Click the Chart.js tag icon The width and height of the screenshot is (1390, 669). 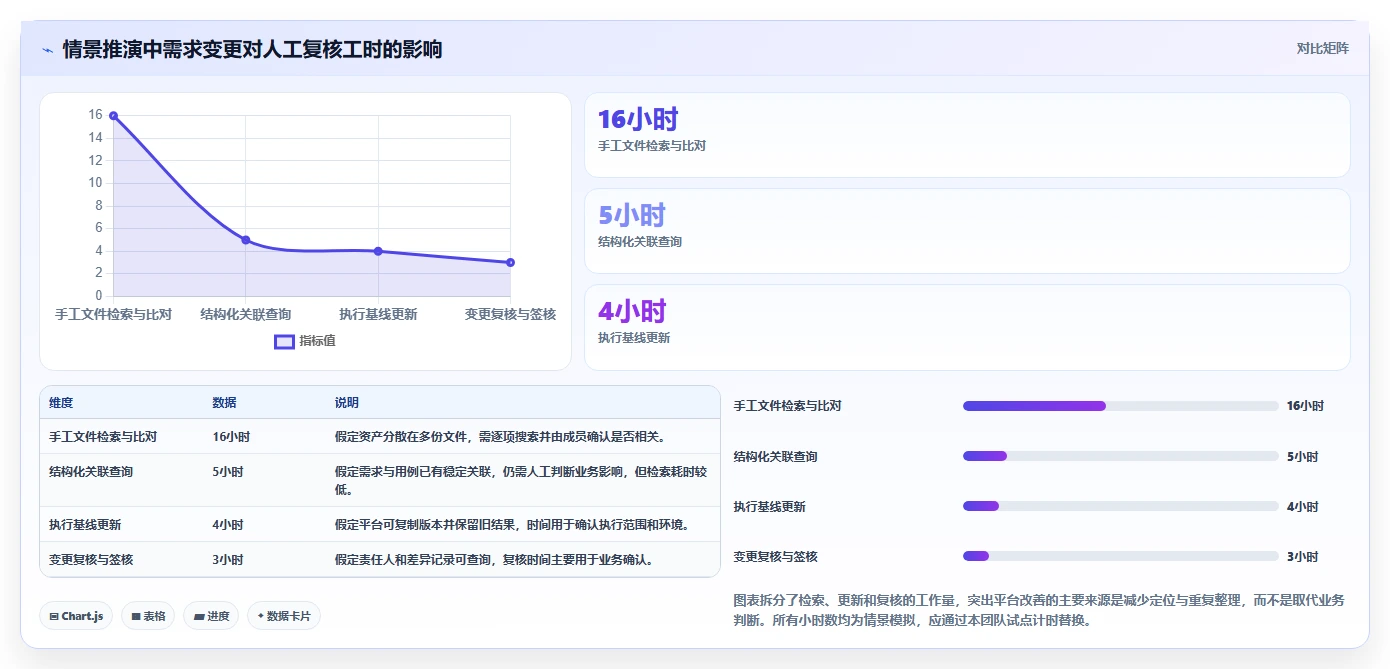tap(54, 617)
